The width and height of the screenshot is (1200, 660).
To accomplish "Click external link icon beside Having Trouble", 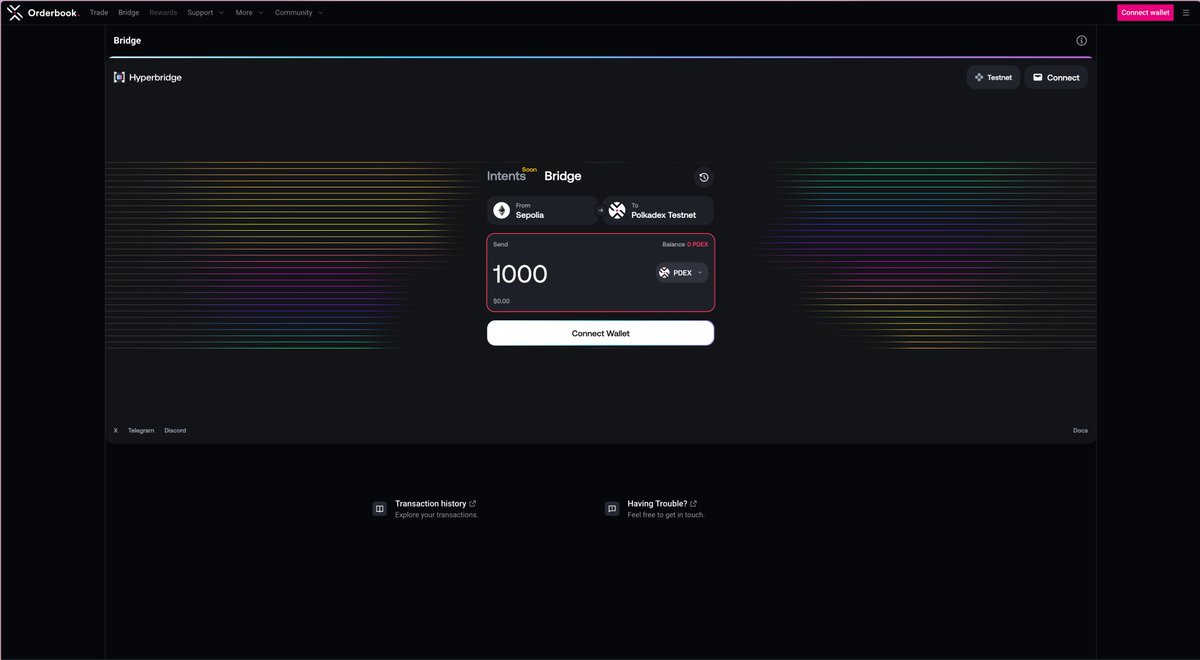I will (693, 503).
